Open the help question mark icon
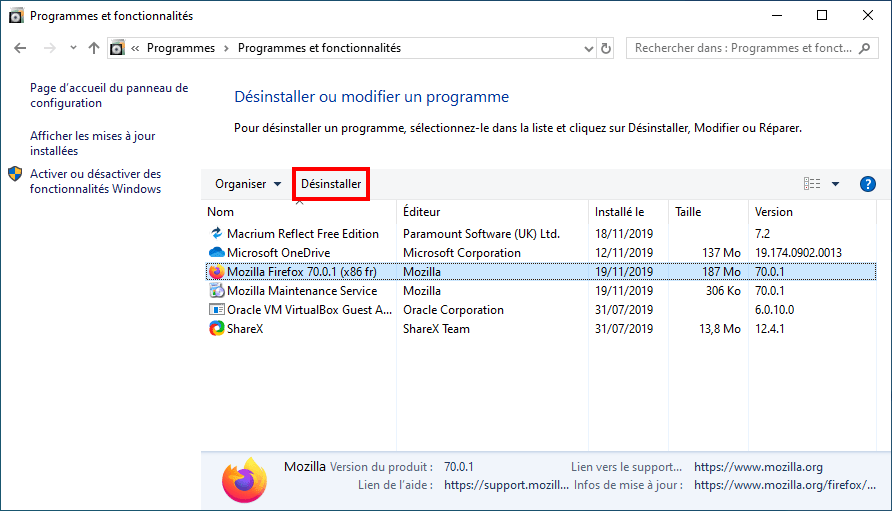892x511 pixels. tap(868, 184)
